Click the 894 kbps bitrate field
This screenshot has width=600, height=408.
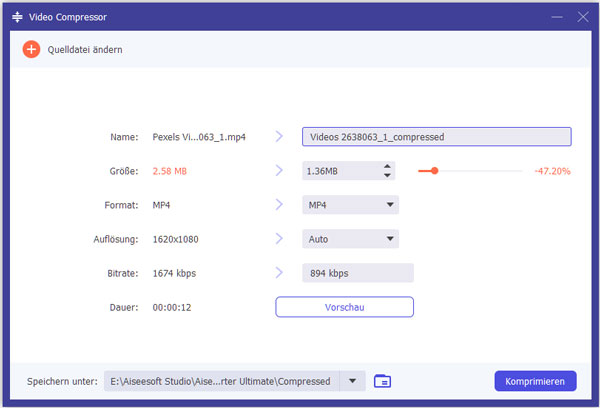357,273
